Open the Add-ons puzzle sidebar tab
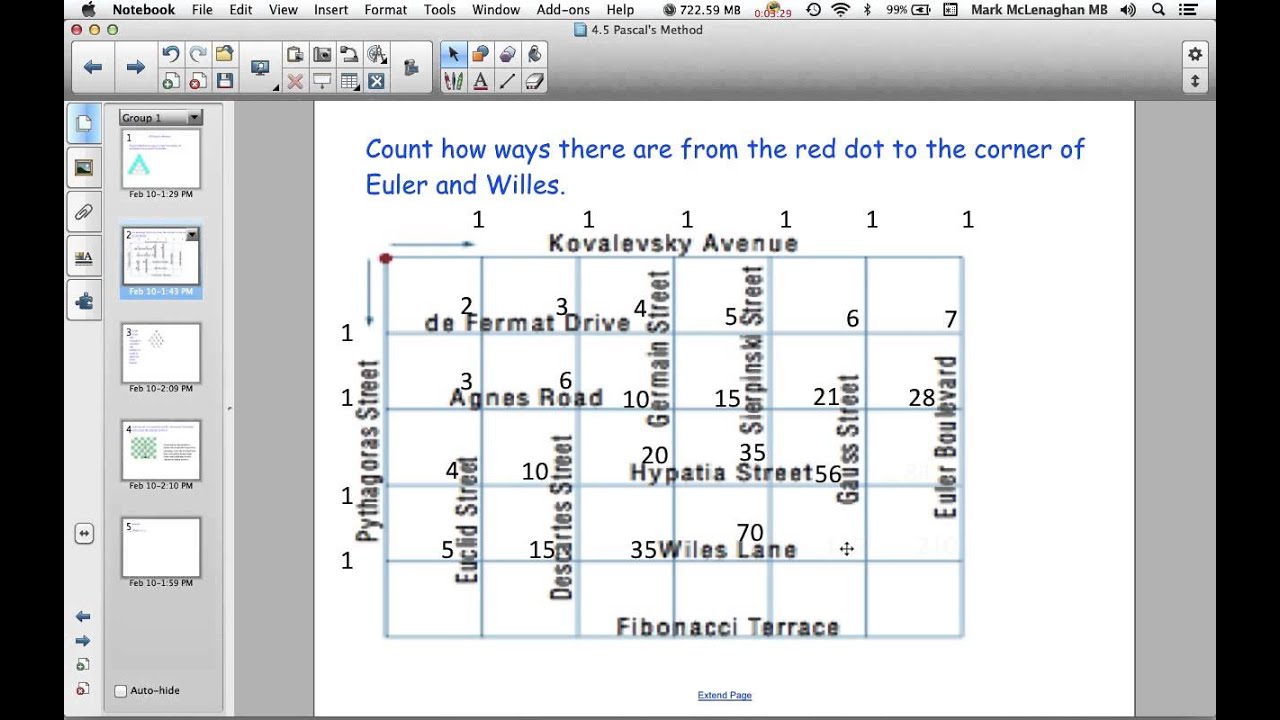The width and height of the screenshot is (1280, 720). 84,300
